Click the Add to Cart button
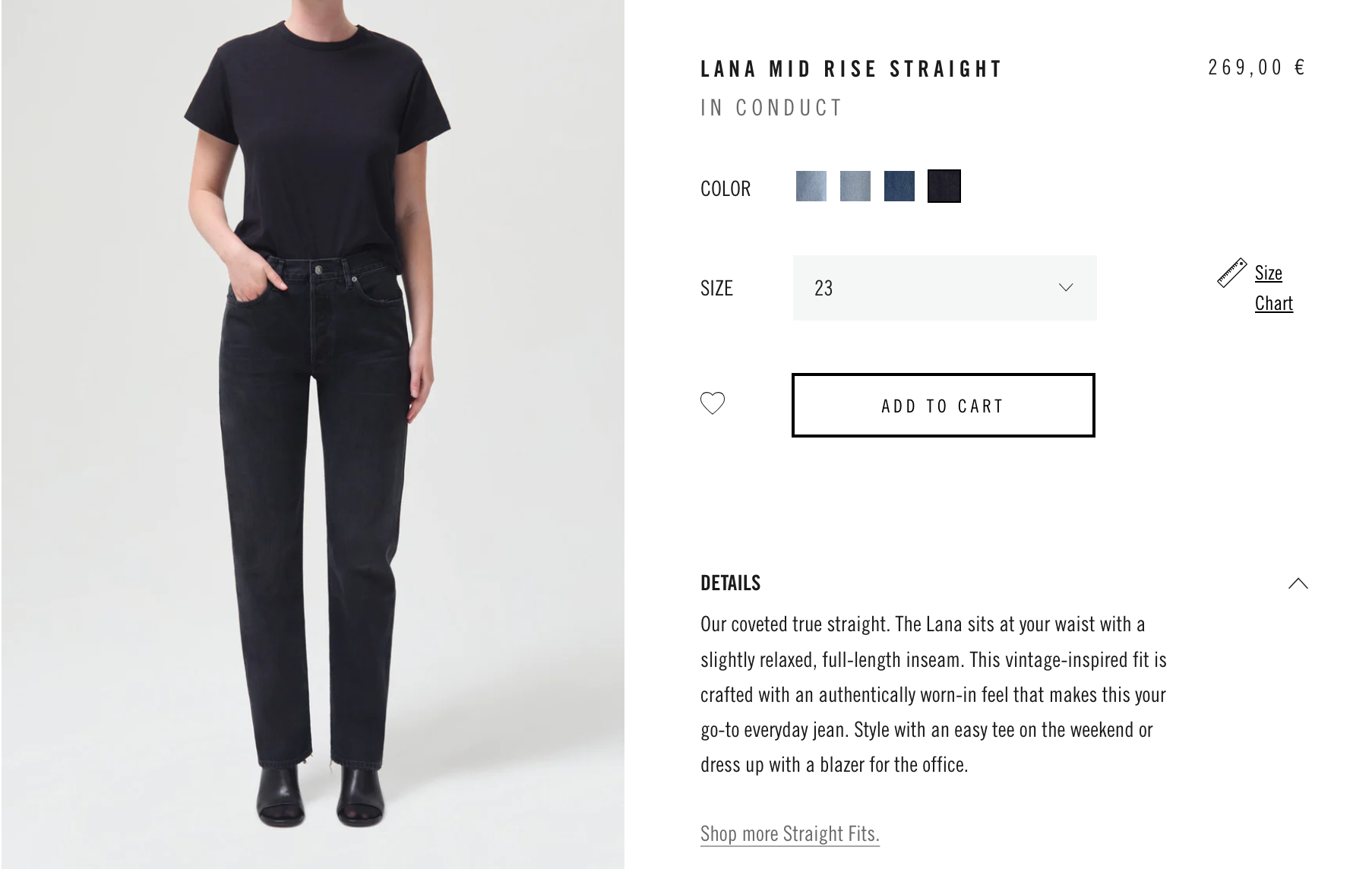The width and height of the screenshot is (1372, 869). (943, 405)
